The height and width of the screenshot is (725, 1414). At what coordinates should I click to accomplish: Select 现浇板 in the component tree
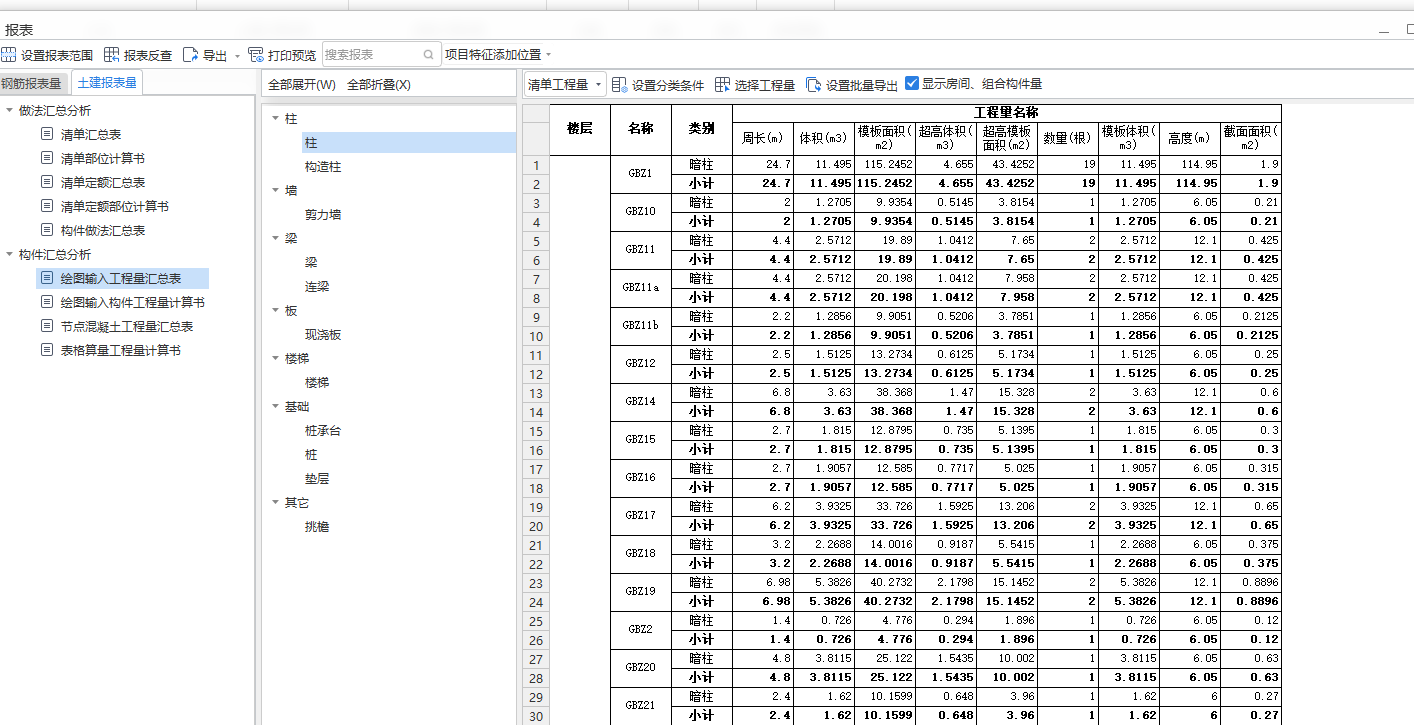point(323,334)
